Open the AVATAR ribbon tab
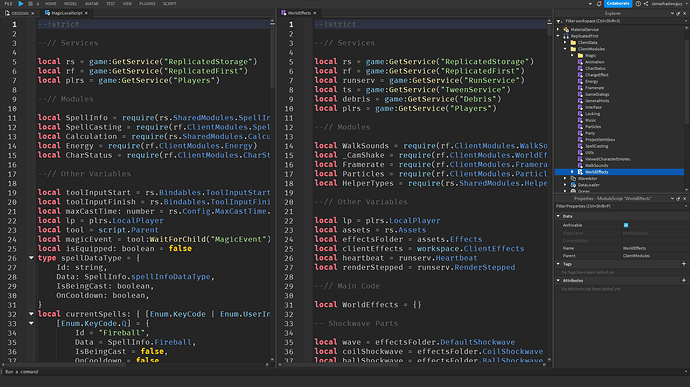Image resolution: width=690 pixels, height=387 pixels. (92, 4)
